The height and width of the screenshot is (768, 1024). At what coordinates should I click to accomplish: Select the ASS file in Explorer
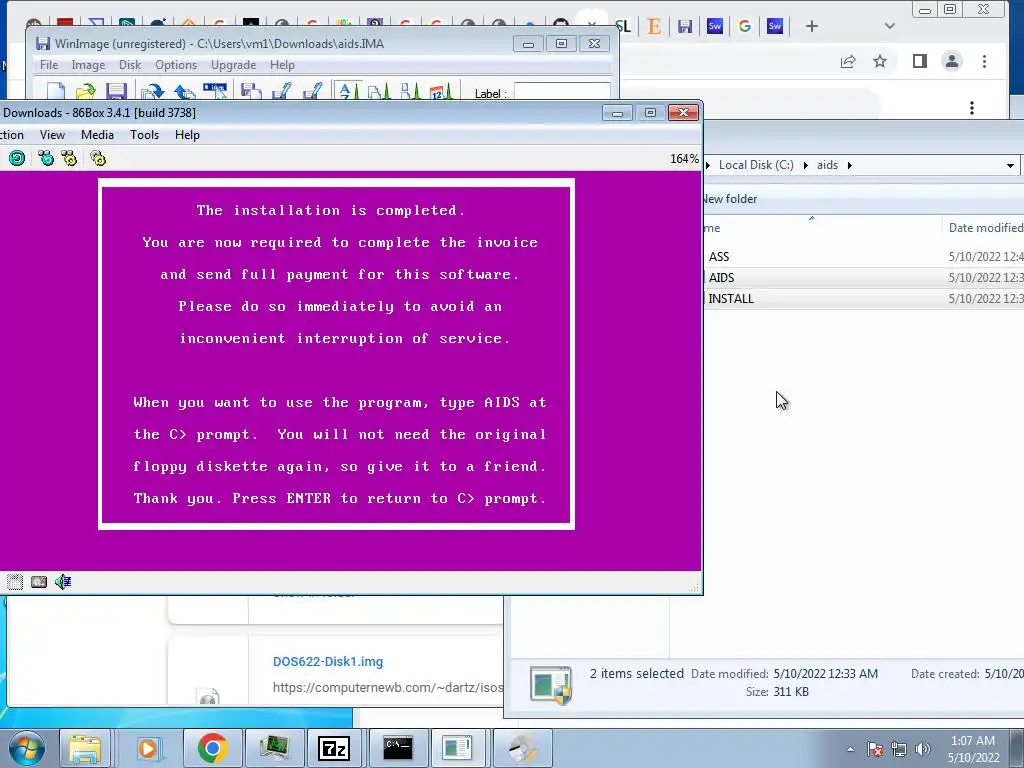point(719,257)
